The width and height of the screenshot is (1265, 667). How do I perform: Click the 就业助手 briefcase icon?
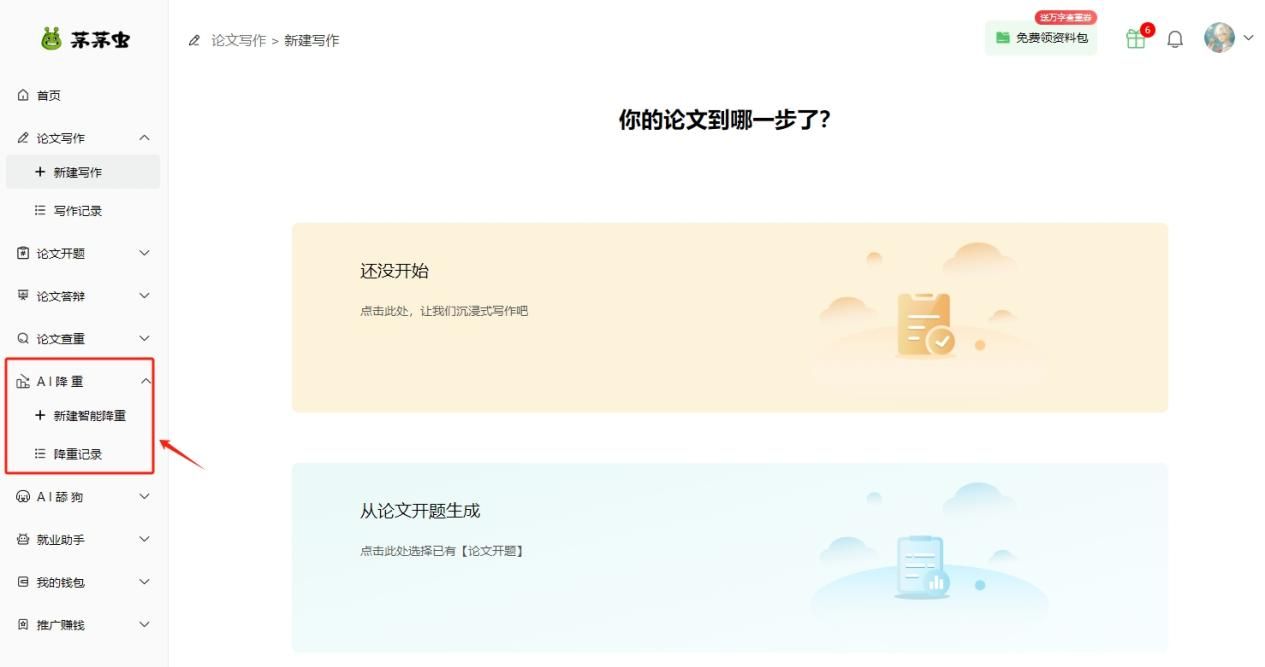[23, 540]
